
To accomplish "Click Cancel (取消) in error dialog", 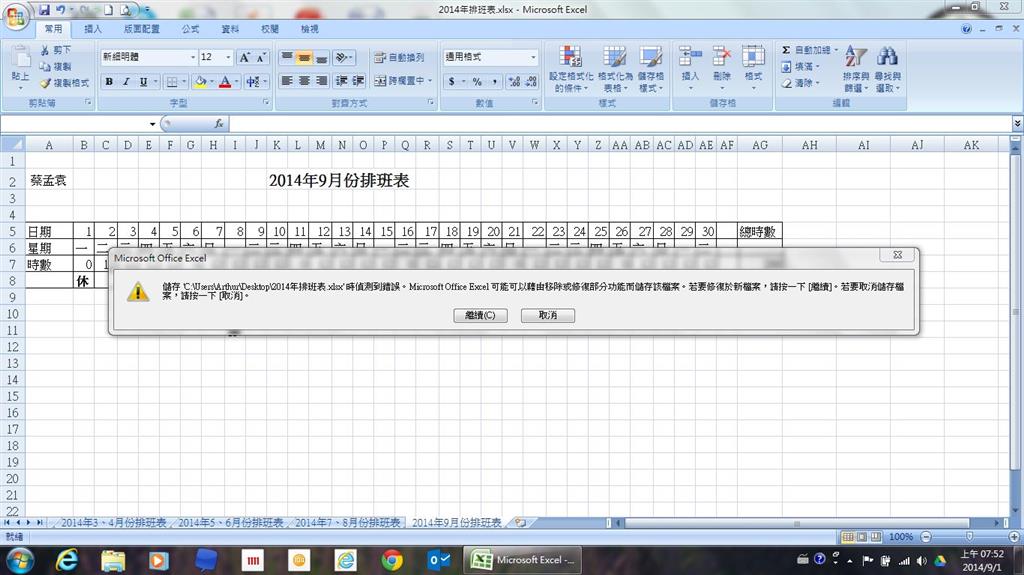I will tap(548, 316).
